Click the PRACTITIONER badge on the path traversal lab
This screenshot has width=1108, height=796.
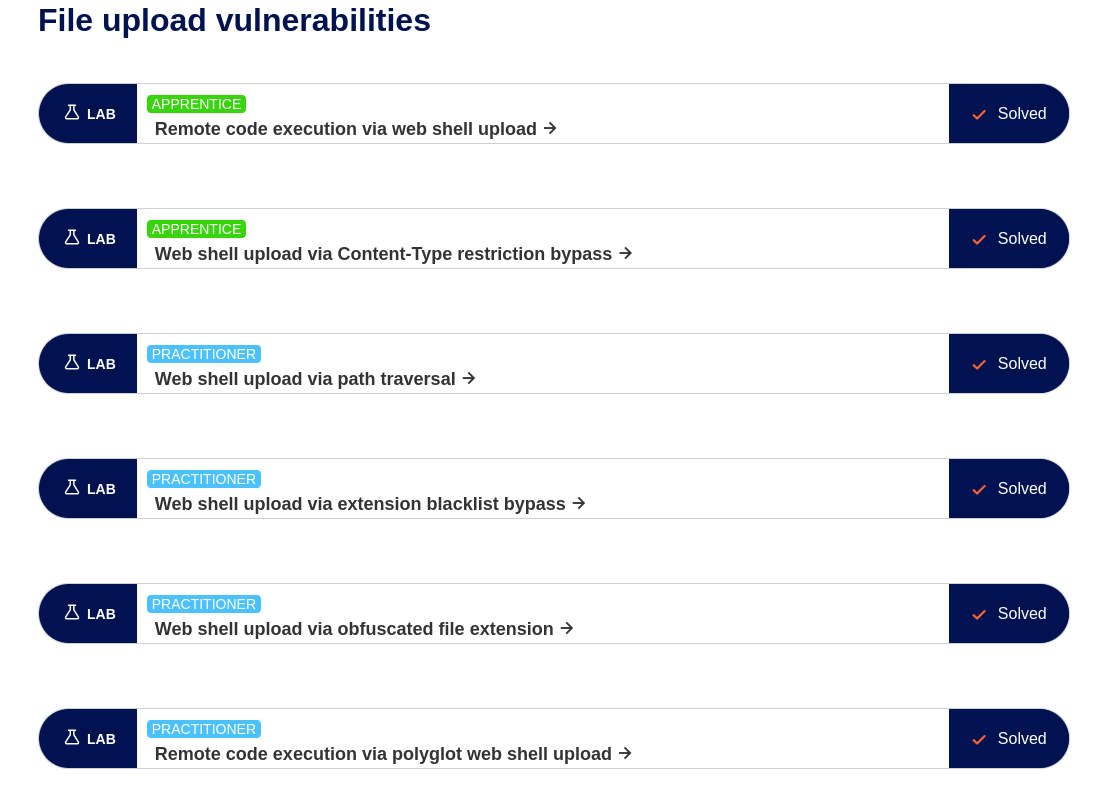pos(204,354)
